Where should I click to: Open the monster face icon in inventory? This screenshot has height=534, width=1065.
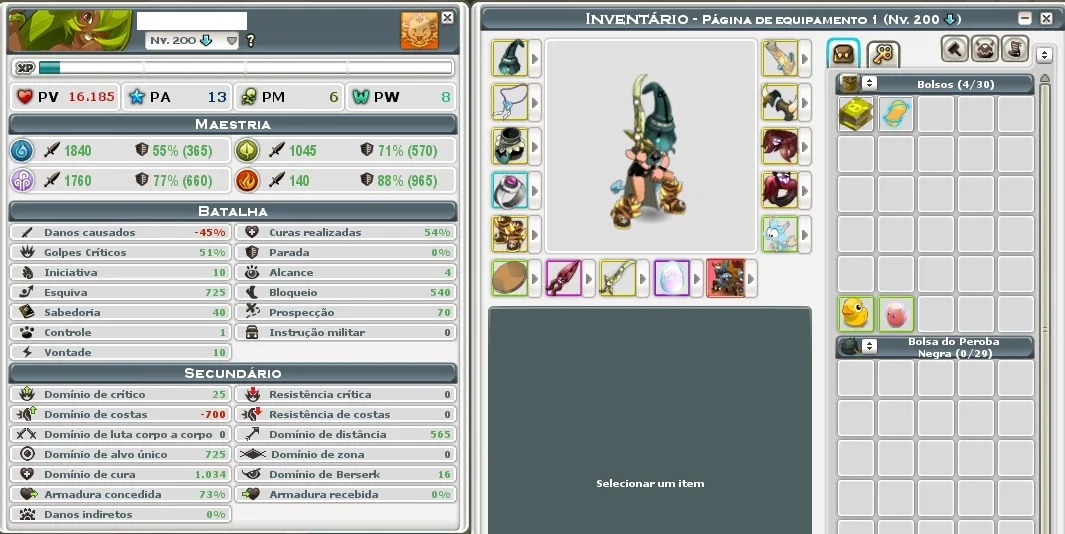(985, 49)
